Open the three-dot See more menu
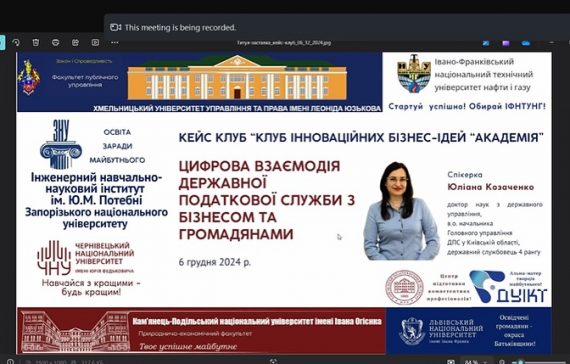 tap(115, 43)
